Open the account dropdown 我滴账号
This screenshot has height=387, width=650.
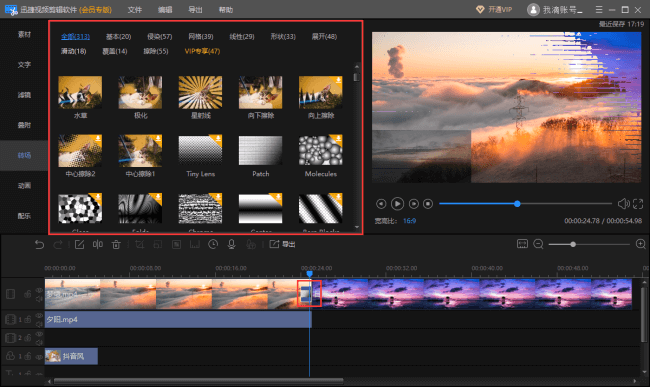click(x=555, y=10)
